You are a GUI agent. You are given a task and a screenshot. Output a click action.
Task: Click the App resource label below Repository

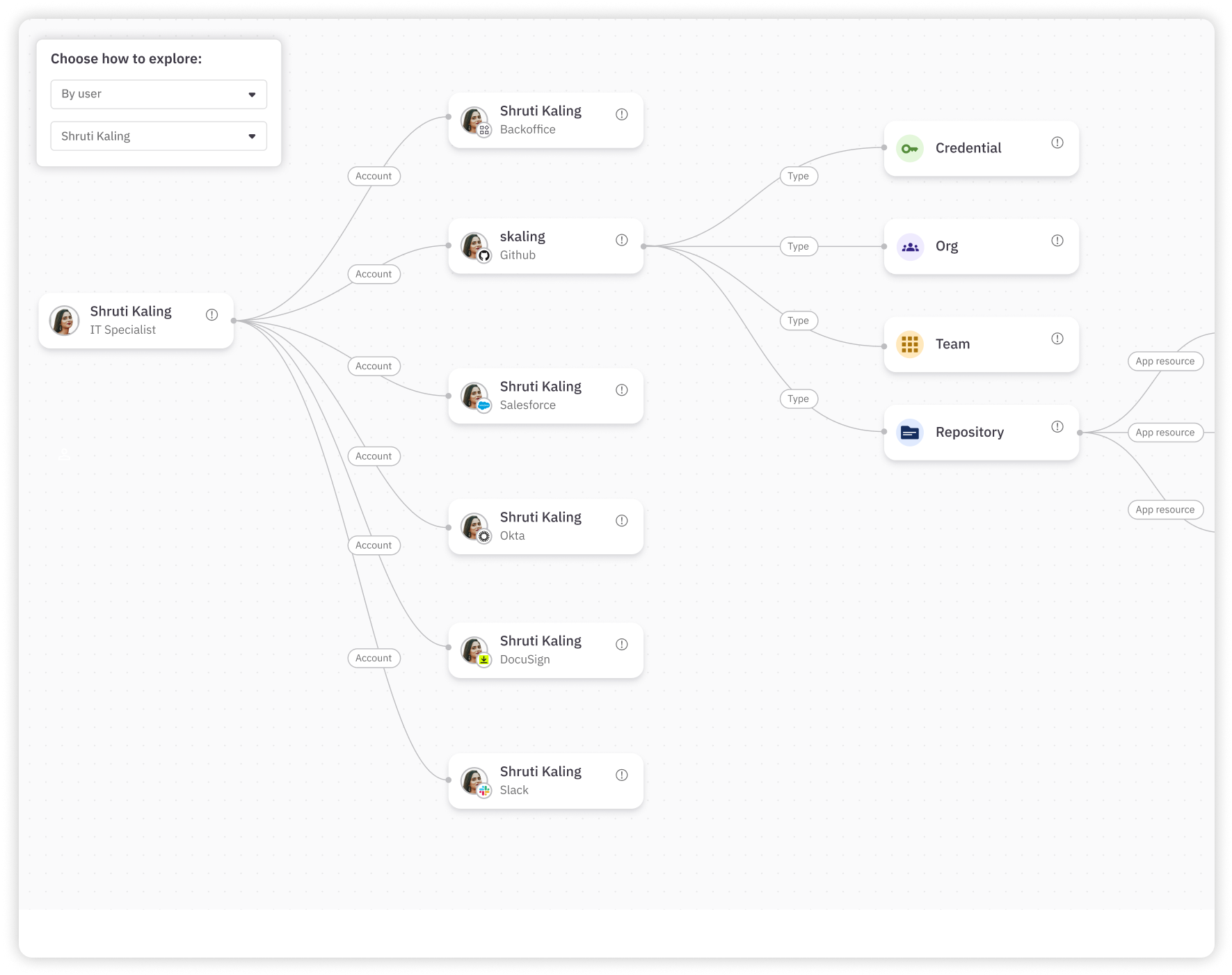click(x=1165, y=509)
